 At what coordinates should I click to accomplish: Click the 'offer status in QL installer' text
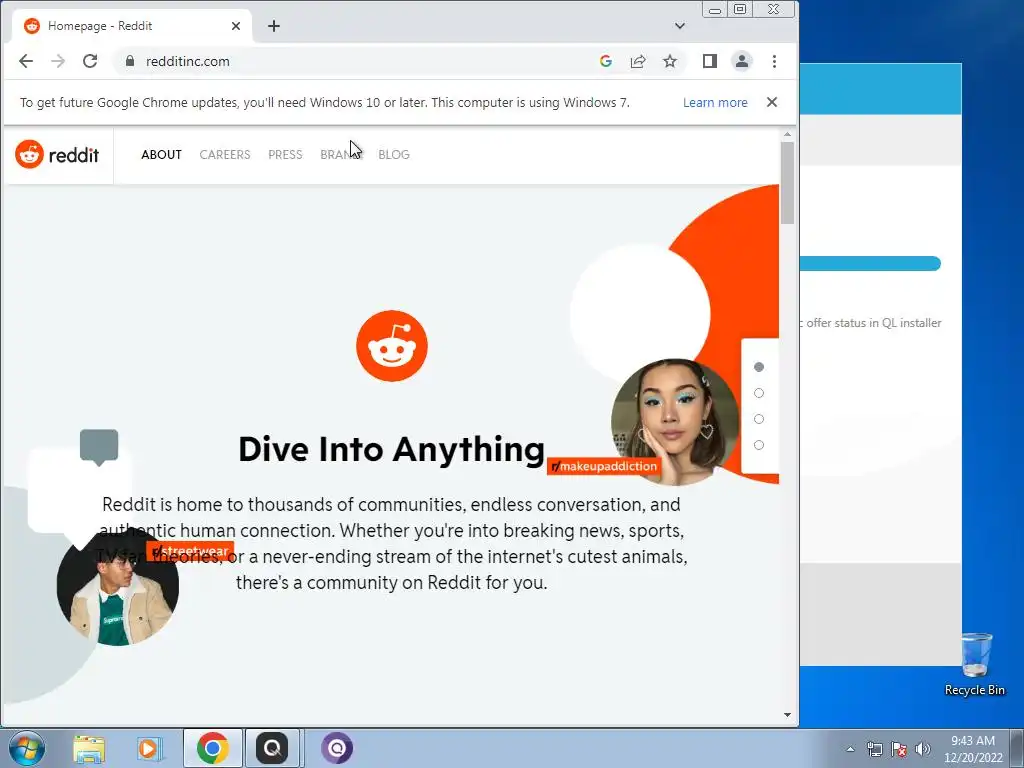coord(873,323)
